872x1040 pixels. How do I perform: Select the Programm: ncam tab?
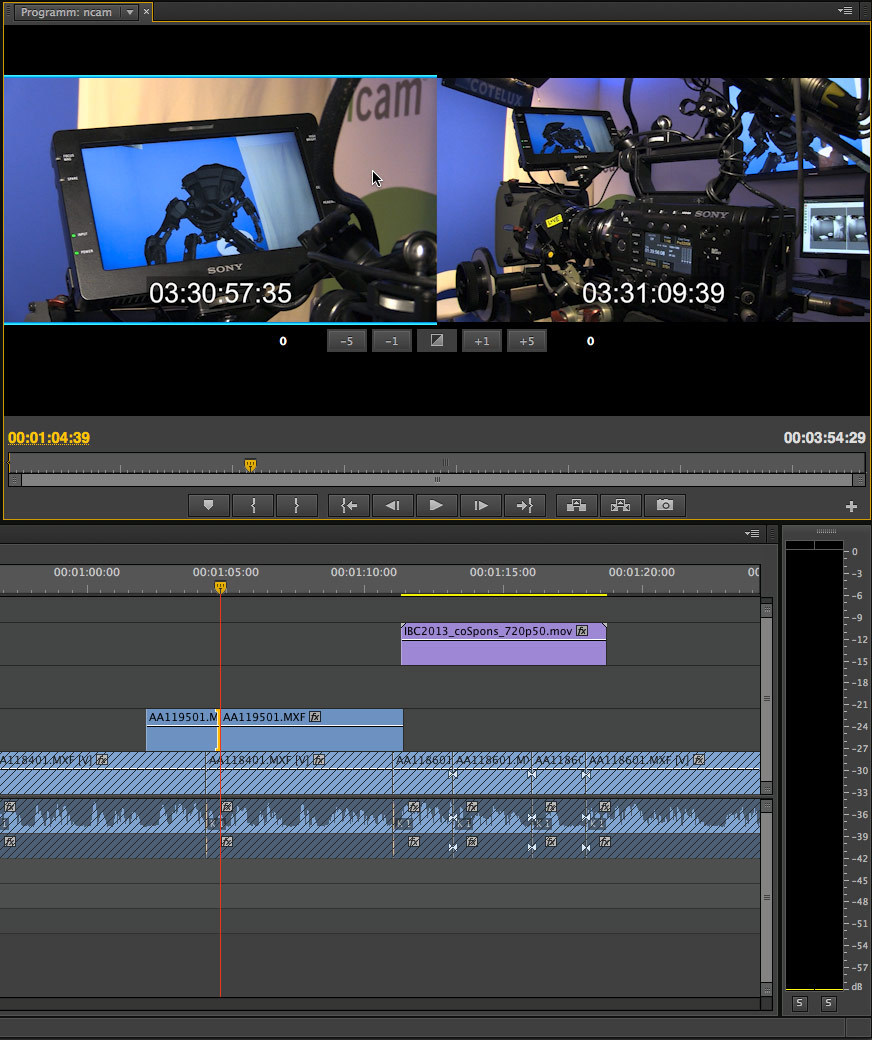coord(67,12)
